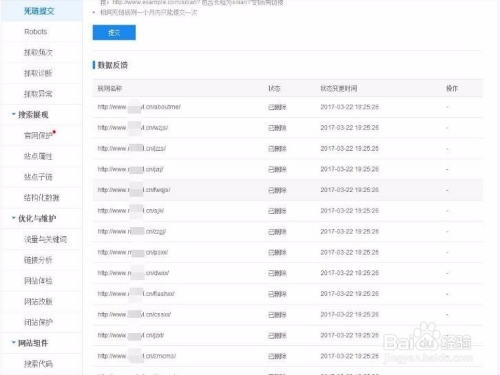Click the 状态变更时间 column header
Screen dimensions: 500x375
[x=339, y=88]
